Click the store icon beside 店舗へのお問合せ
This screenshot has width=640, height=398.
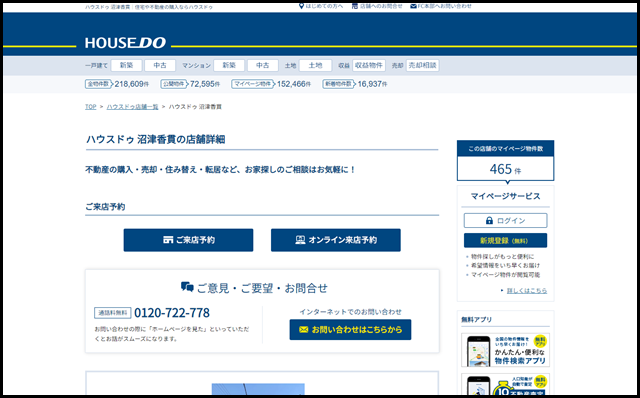click(x=355, y=6)
